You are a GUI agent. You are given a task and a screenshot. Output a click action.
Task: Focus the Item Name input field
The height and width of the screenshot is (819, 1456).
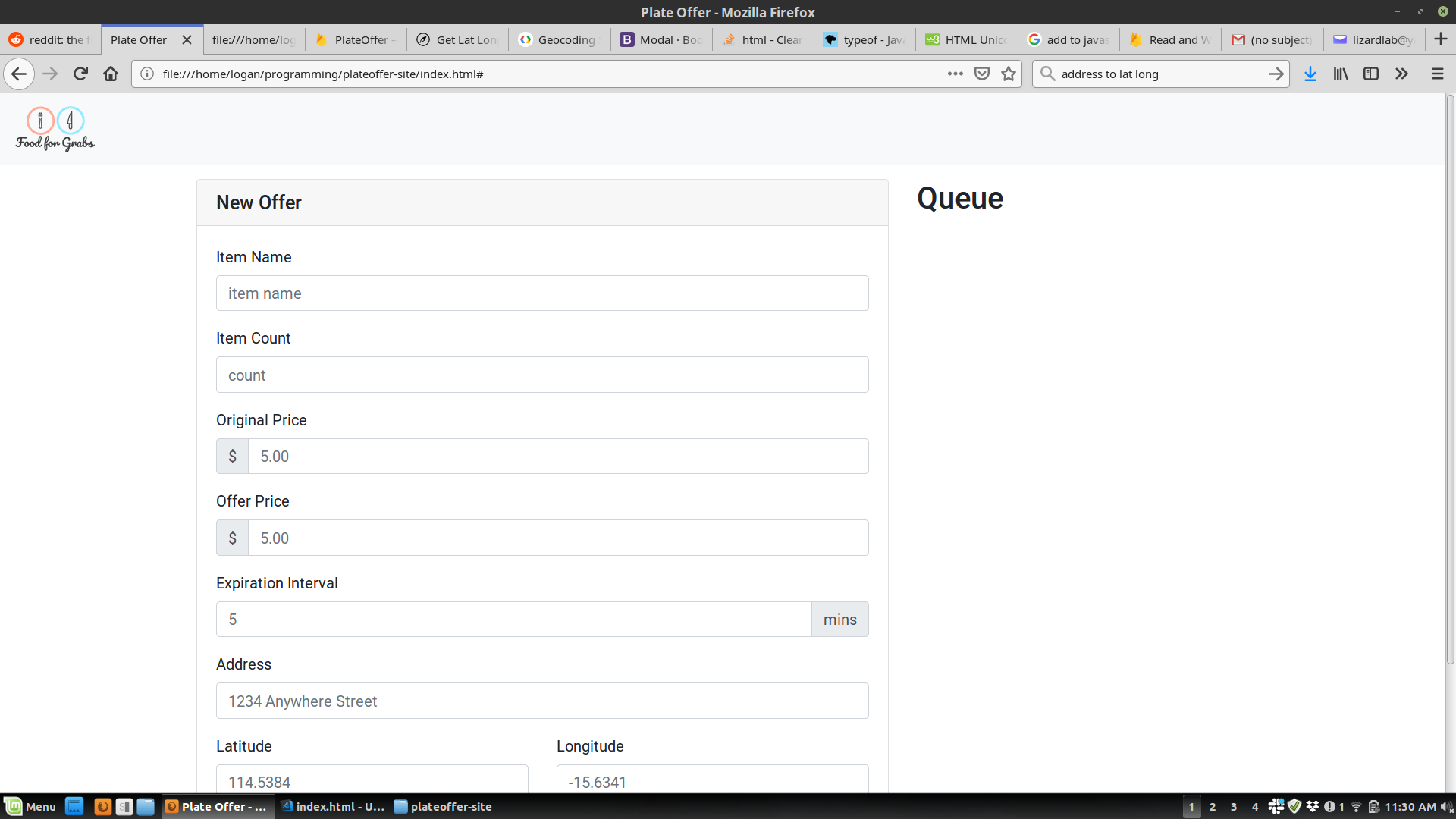tap(542, 293)
